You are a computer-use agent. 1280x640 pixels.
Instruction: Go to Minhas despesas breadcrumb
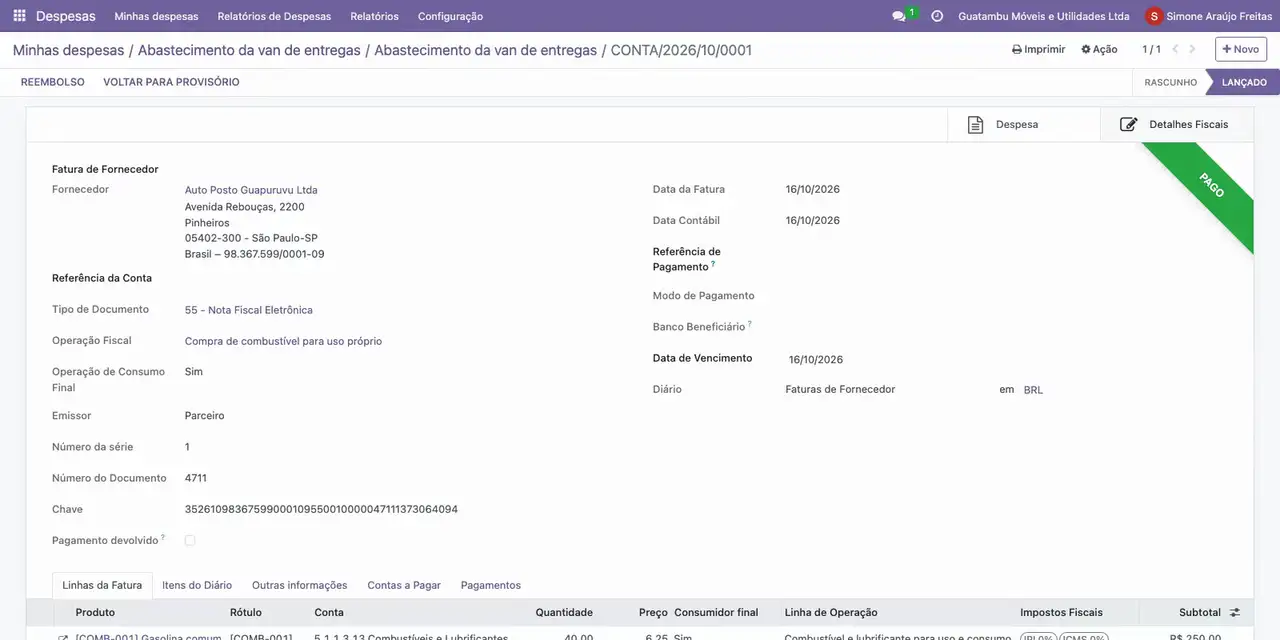[x=68, y=50]
